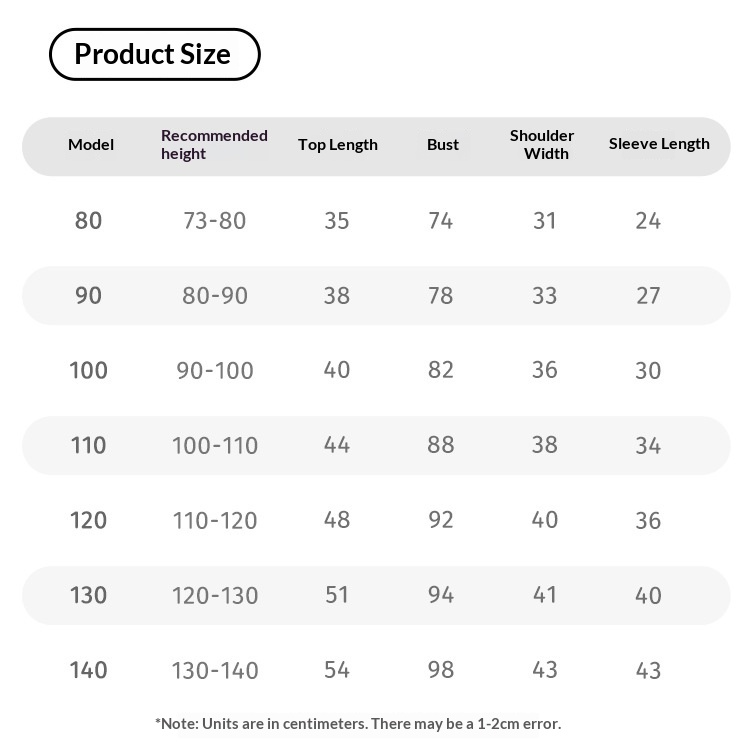The width and height of the screenshot is (750, 751).
Task: Click the bust value 88 cell
Action: coord(441,446)
